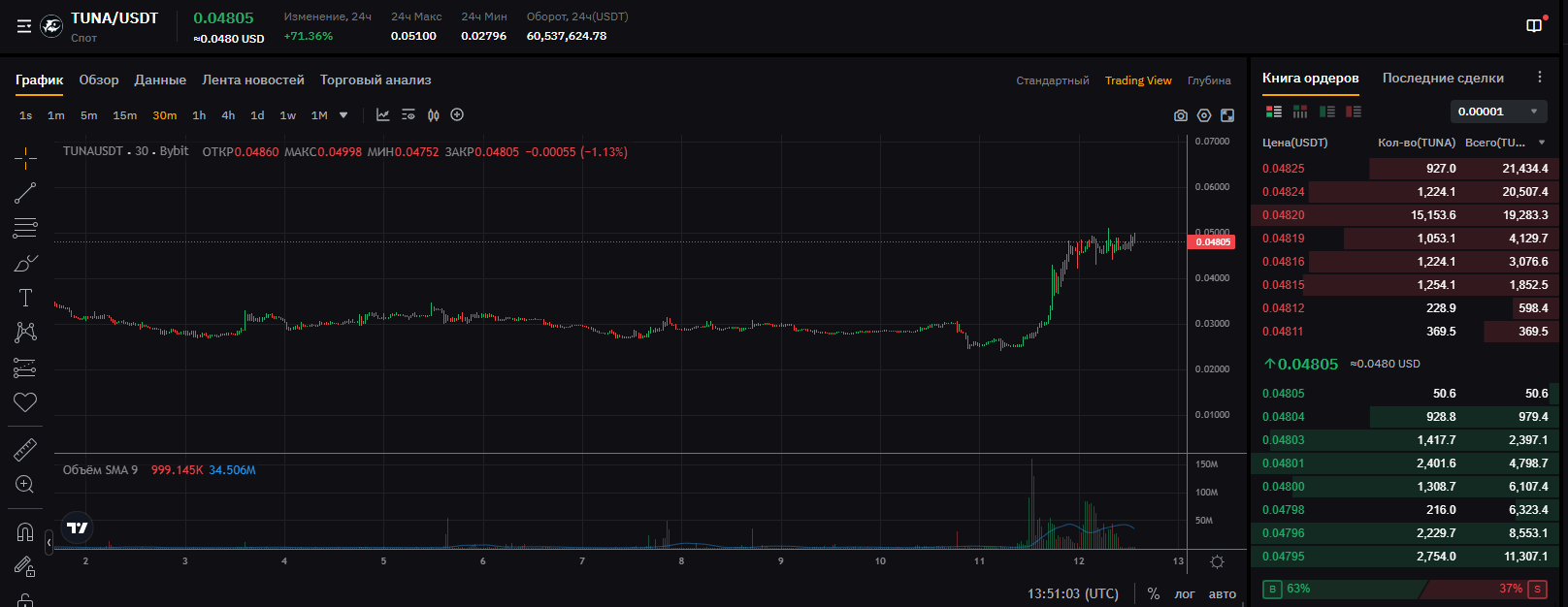The width and height of the screenshot is (1568, 607).
Task: Switch to the Последние сделки tab
Action: coord(1443,78)
